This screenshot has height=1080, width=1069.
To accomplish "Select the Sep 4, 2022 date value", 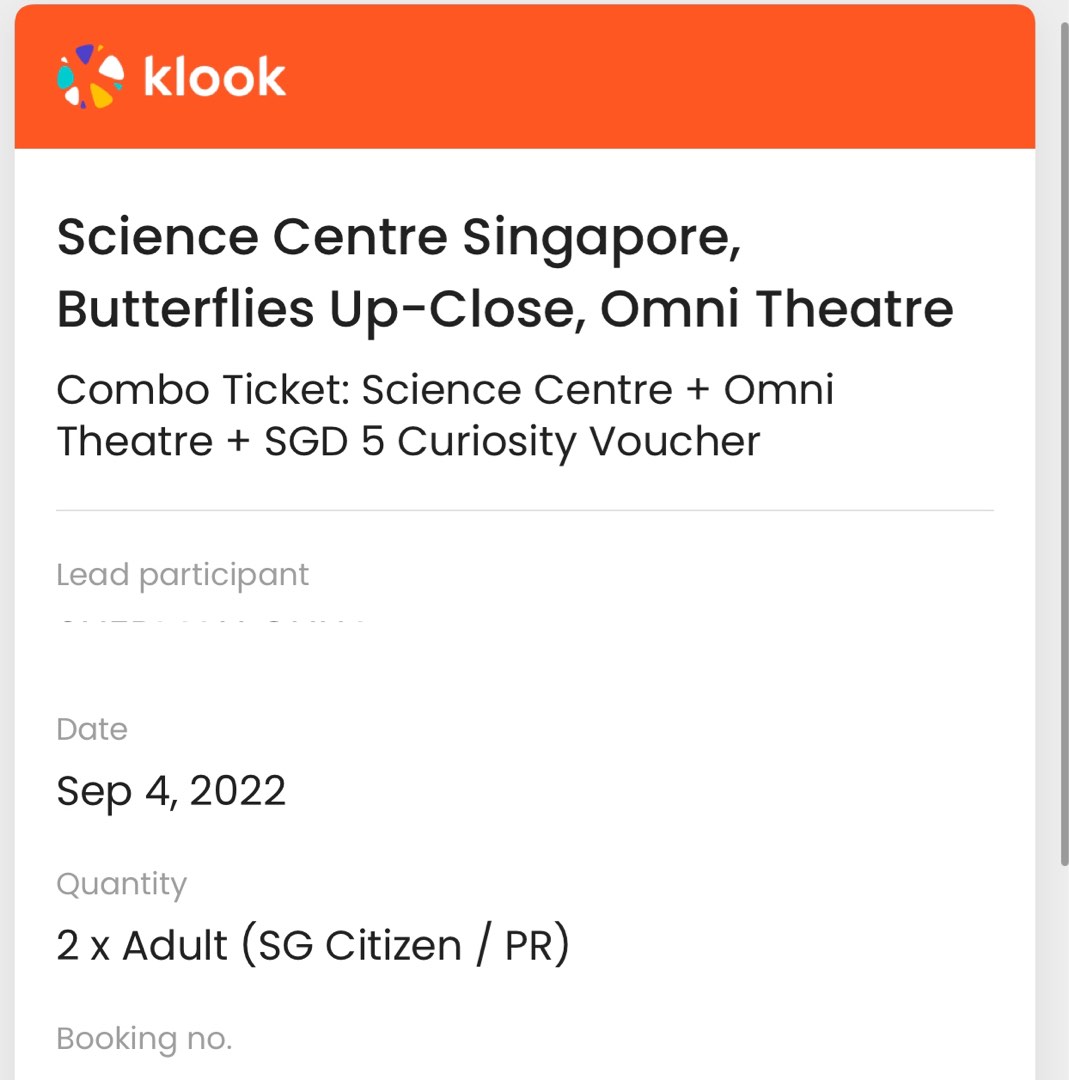I will coord(172,791).
